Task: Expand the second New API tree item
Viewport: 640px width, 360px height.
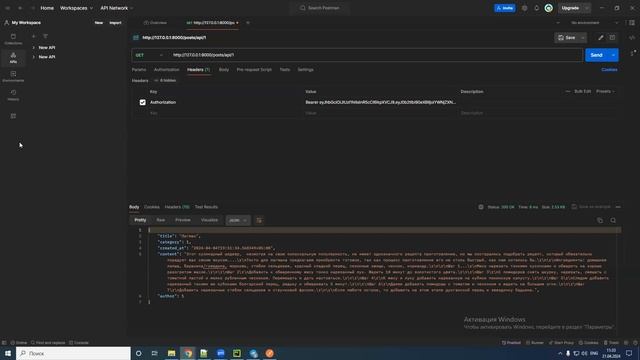Action: click(33, 57)
